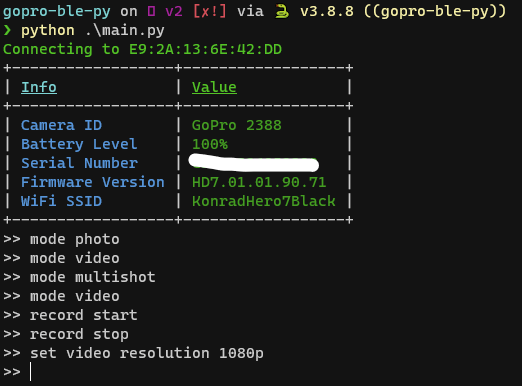Viewport: 522px width, 386px height.
Task: Click the green prompt arrow symbol
Action: [7, 30]
